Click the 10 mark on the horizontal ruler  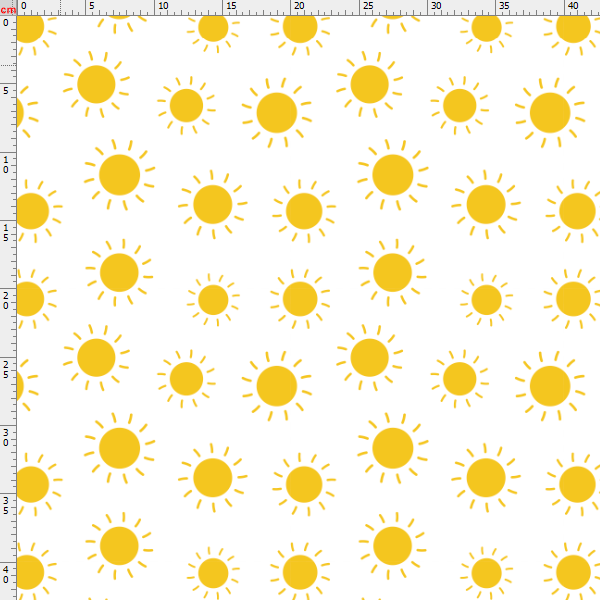(x=163, y=6)
